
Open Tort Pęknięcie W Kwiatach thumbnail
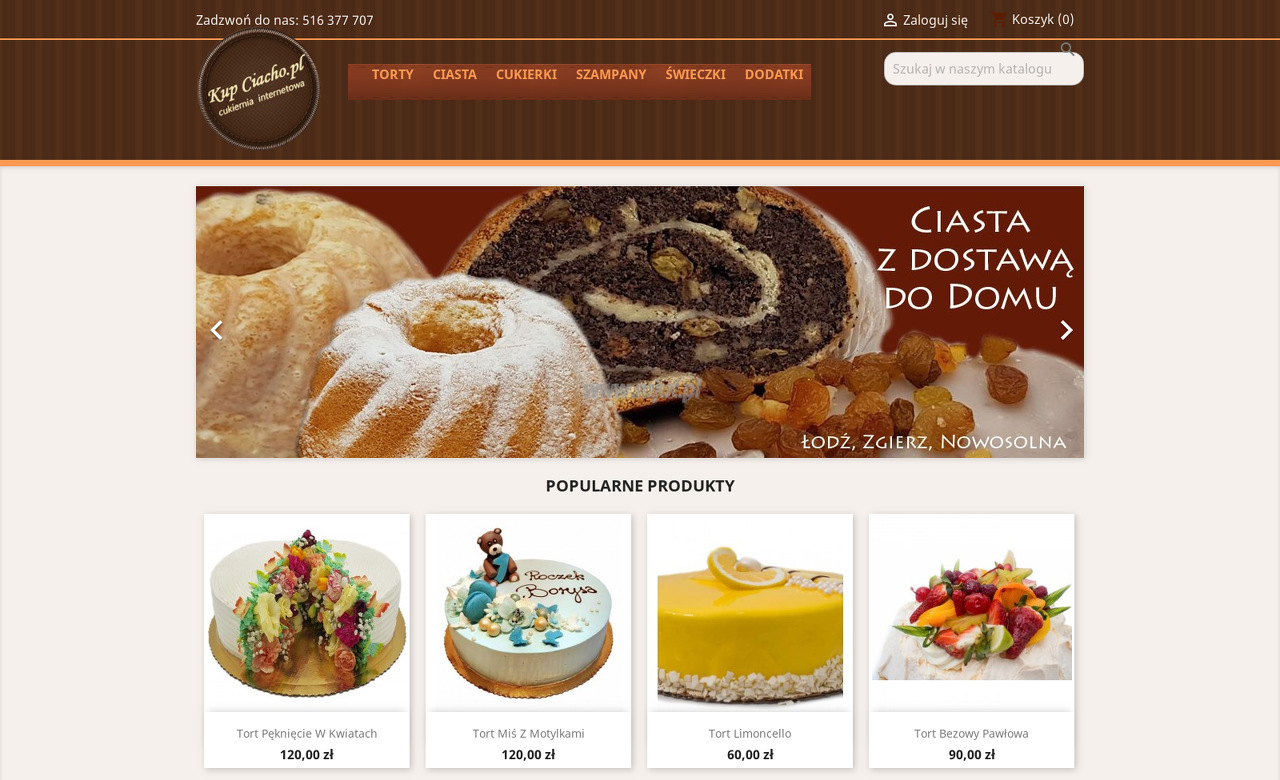[307, 612]
